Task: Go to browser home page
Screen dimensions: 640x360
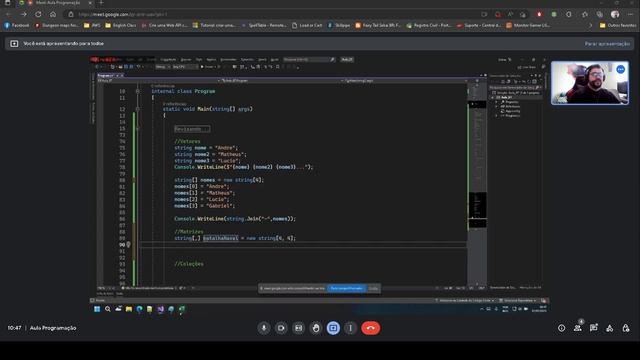Action: click(x=53, y=14)
